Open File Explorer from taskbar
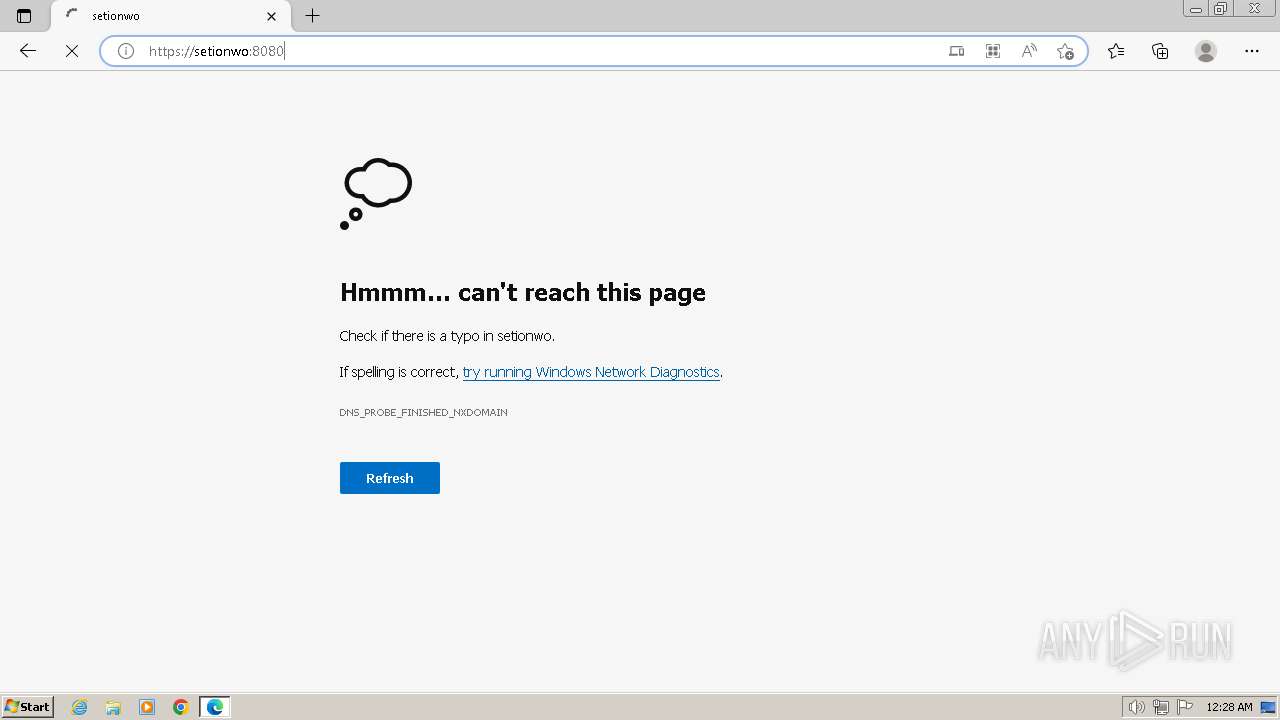Viewport: 1280px width, 720px height. pos(113,707)
